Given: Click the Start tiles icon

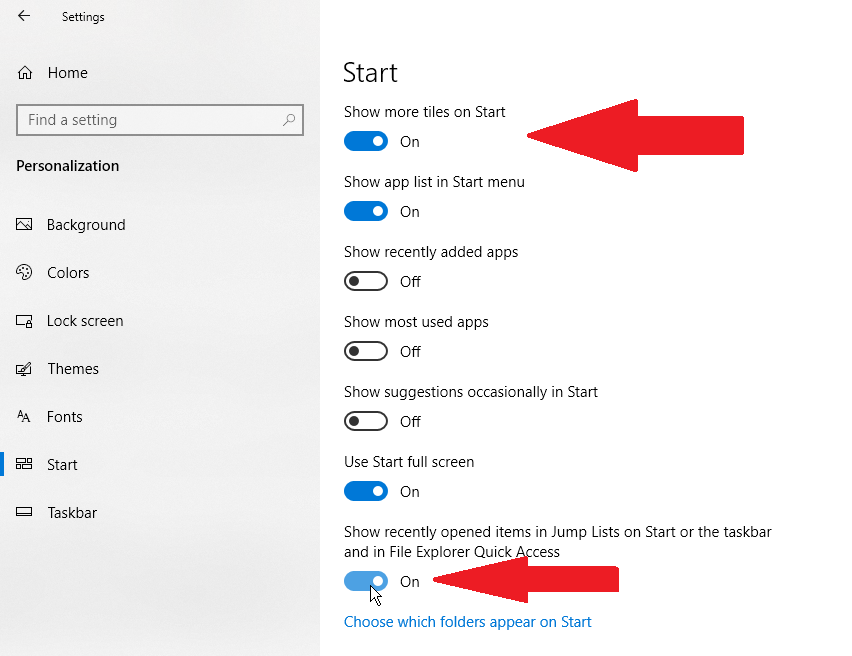Looking at the screenshot, I should [x=24, y=464].
